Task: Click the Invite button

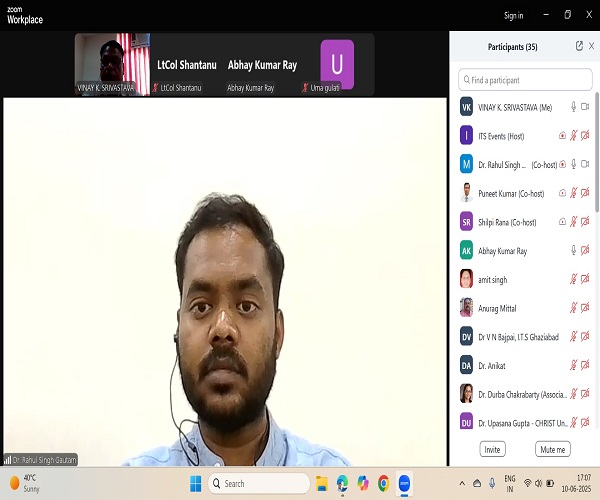Action: tap(492, 449)
